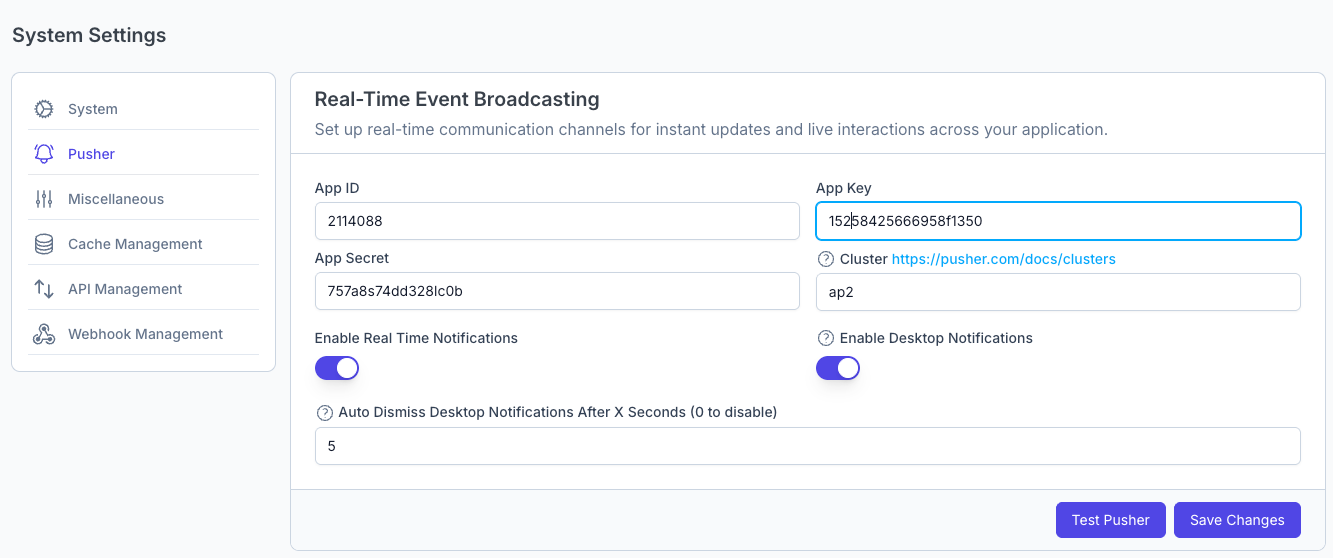Click help icon next to Cluster label
The image size is (1333, 558).
[826, 259]
